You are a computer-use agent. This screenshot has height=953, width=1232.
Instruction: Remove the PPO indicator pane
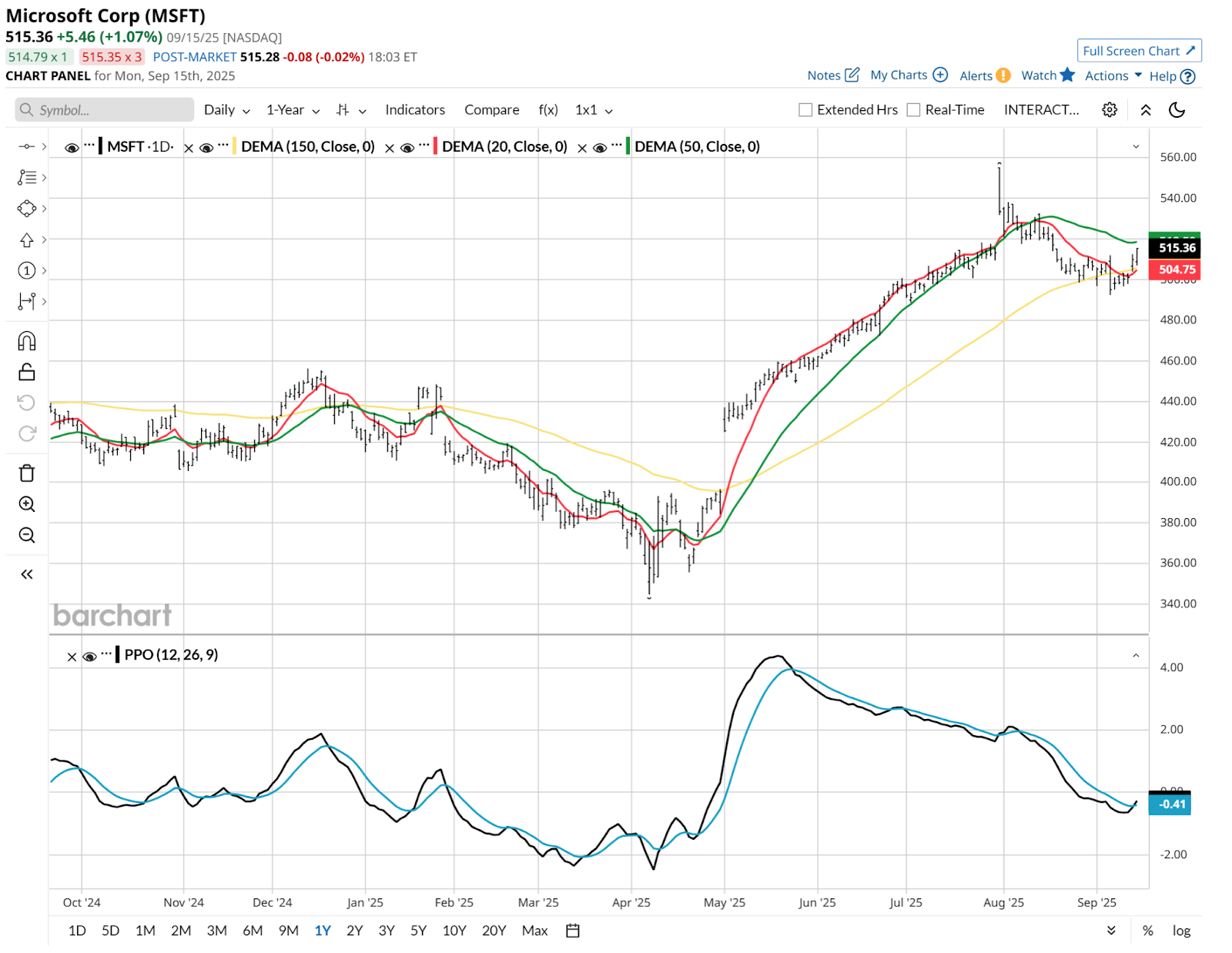[72, 657]
